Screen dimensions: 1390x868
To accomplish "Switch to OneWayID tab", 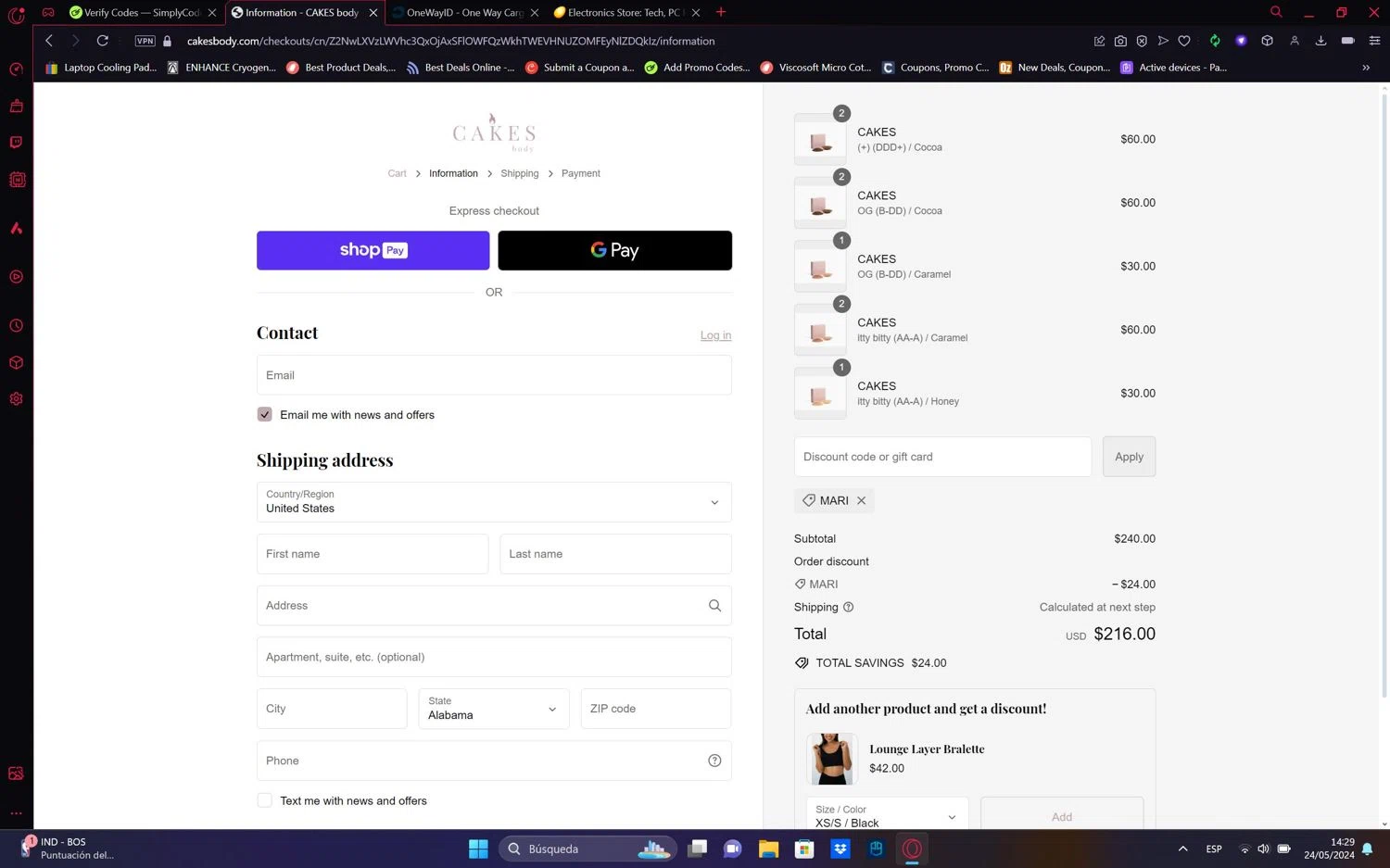I will tap(463, 13).
